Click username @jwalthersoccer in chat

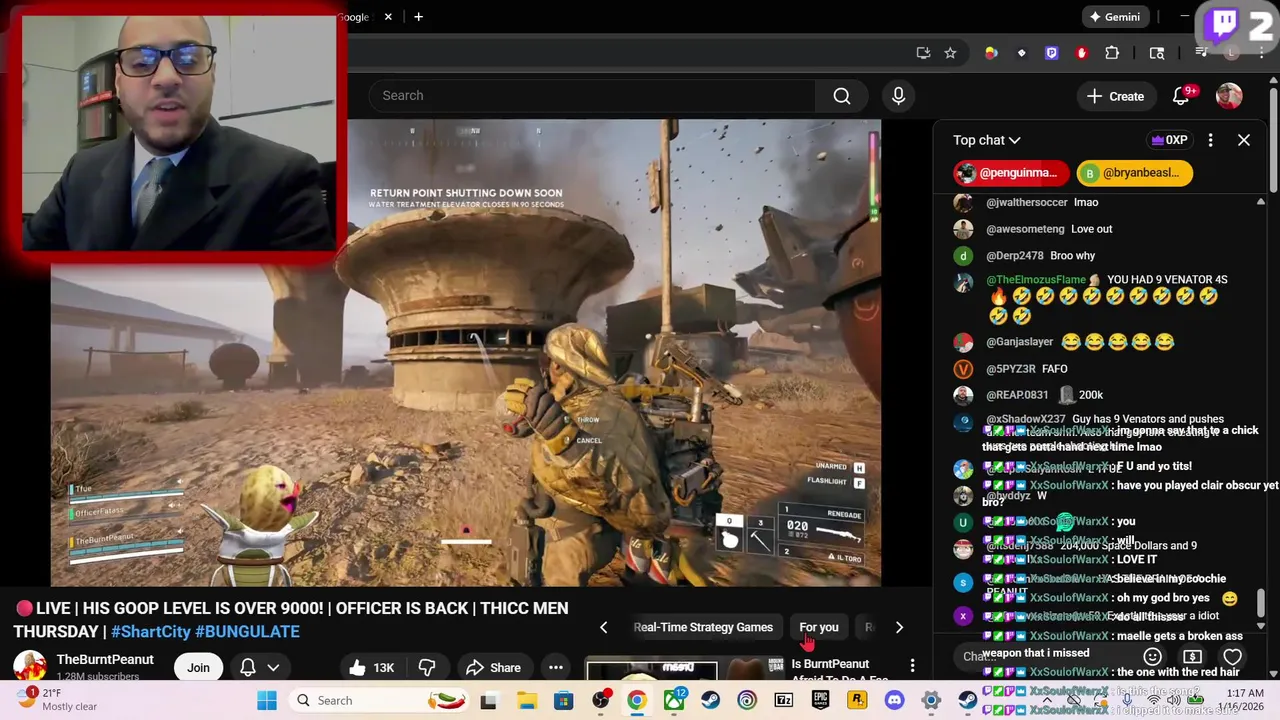pyautogui.click(x=1027, y=203)
